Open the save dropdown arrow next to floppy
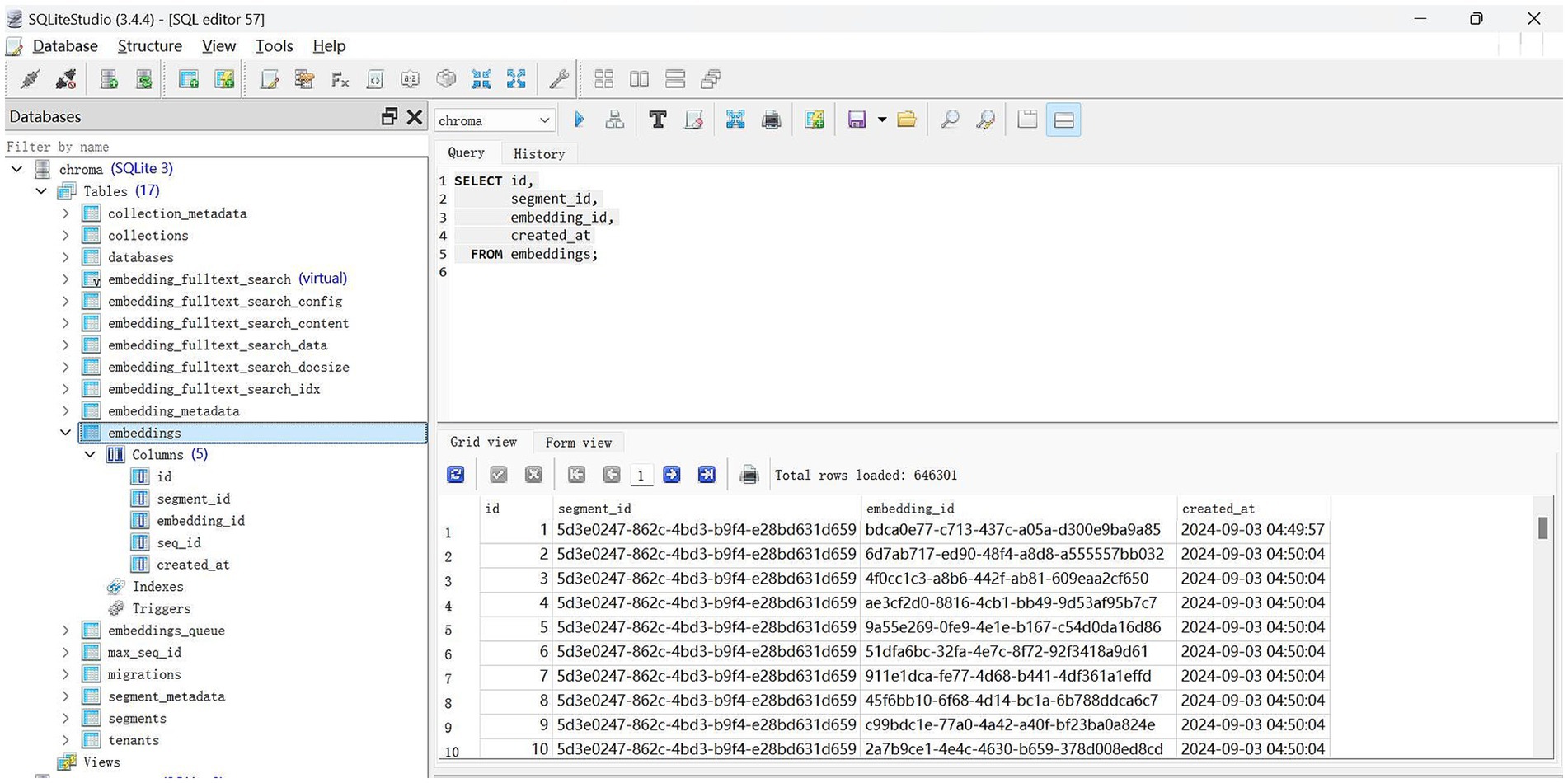The width and height of the screenshot is (1568, 783). coord(881,120)
